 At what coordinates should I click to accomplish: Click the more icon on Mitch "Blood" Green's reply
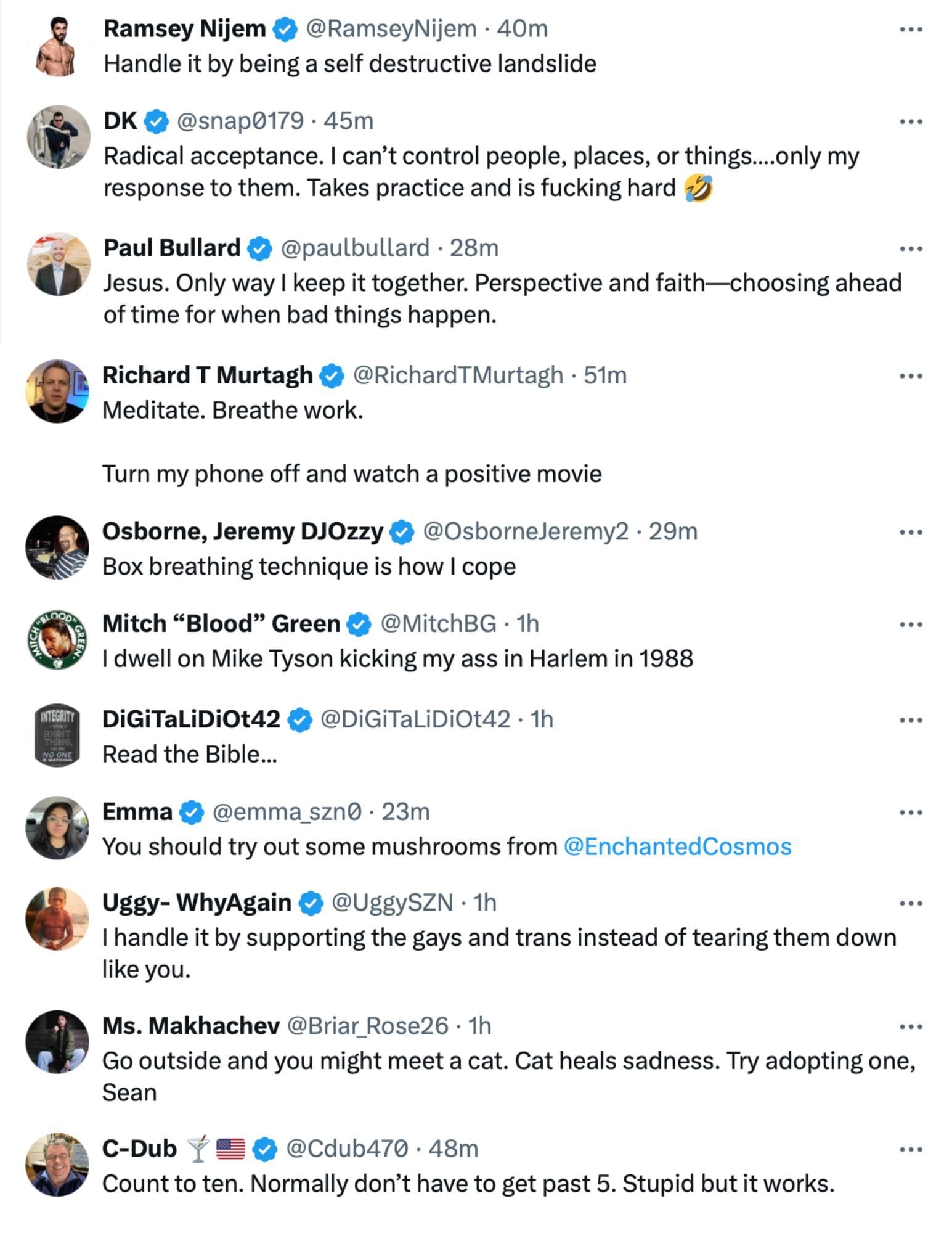tap(911, 625)
